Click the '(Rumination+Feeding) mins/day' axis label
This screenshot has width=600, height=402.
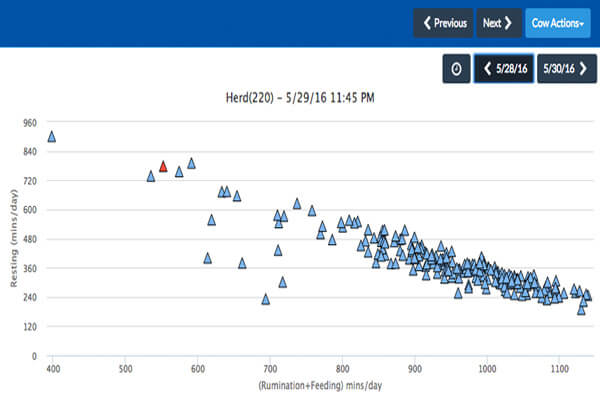pyautogui.click(x=320, y=385)
